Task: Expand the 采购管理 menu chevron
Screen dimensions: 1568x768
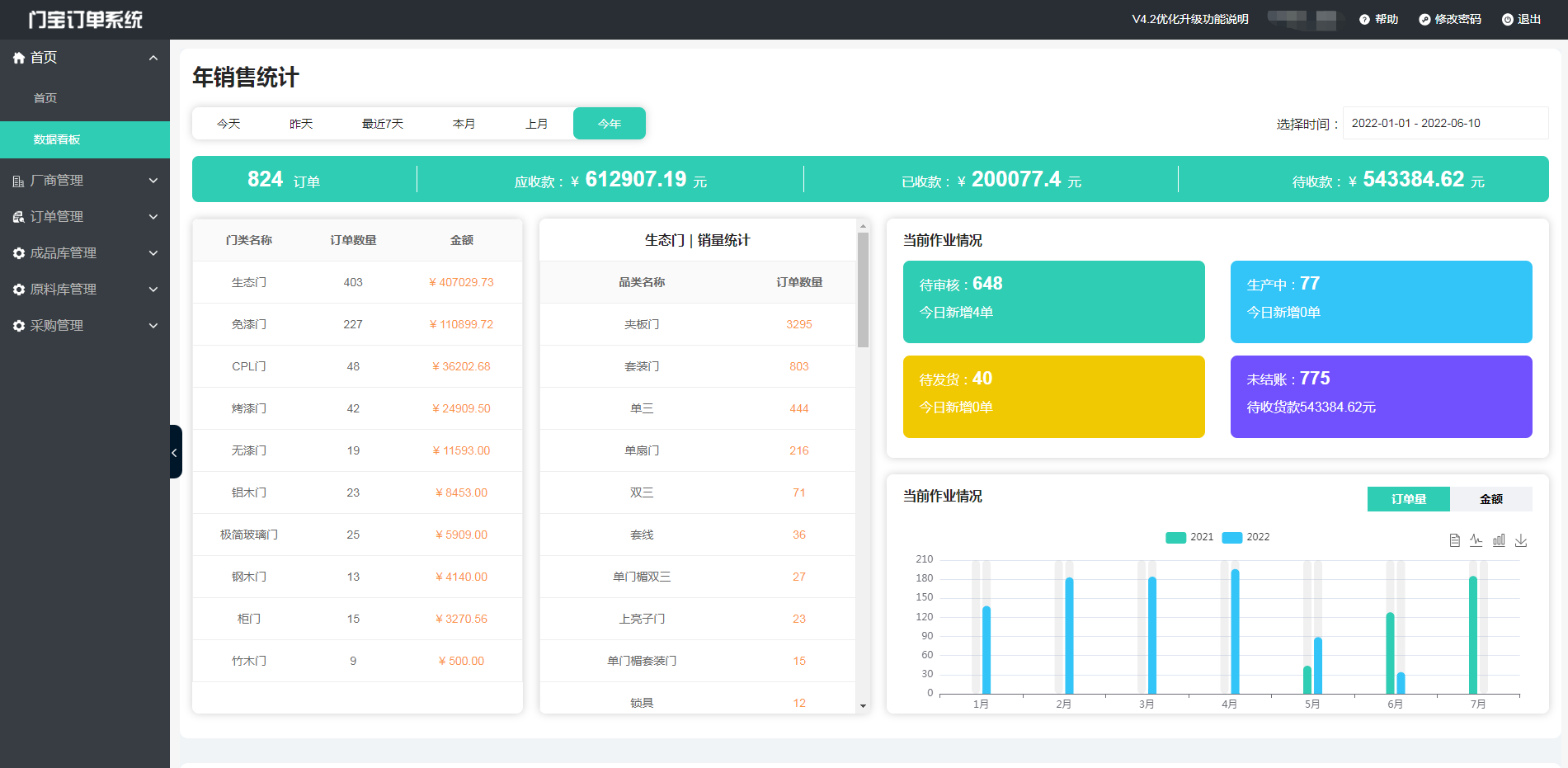Action: (x=153, y=326)
